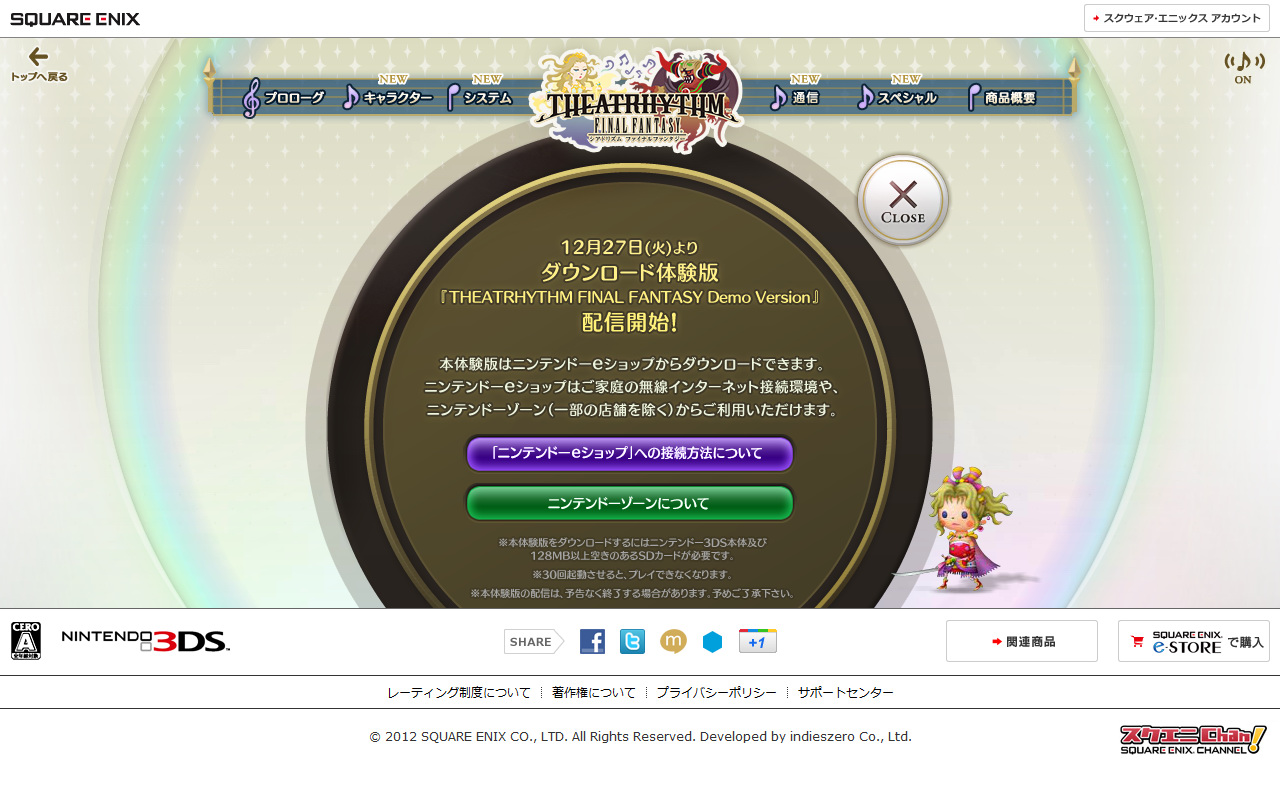Open the 関連商品 button
Screen dimensions: 1280x800
coord(1021,641)
